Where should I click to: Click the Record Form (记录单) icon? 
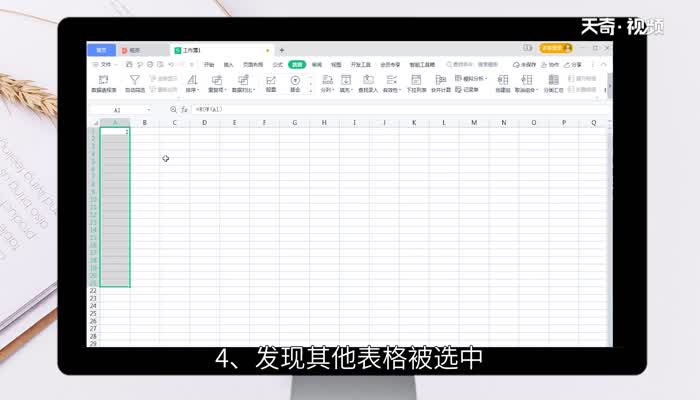click(x=458, y=90)
